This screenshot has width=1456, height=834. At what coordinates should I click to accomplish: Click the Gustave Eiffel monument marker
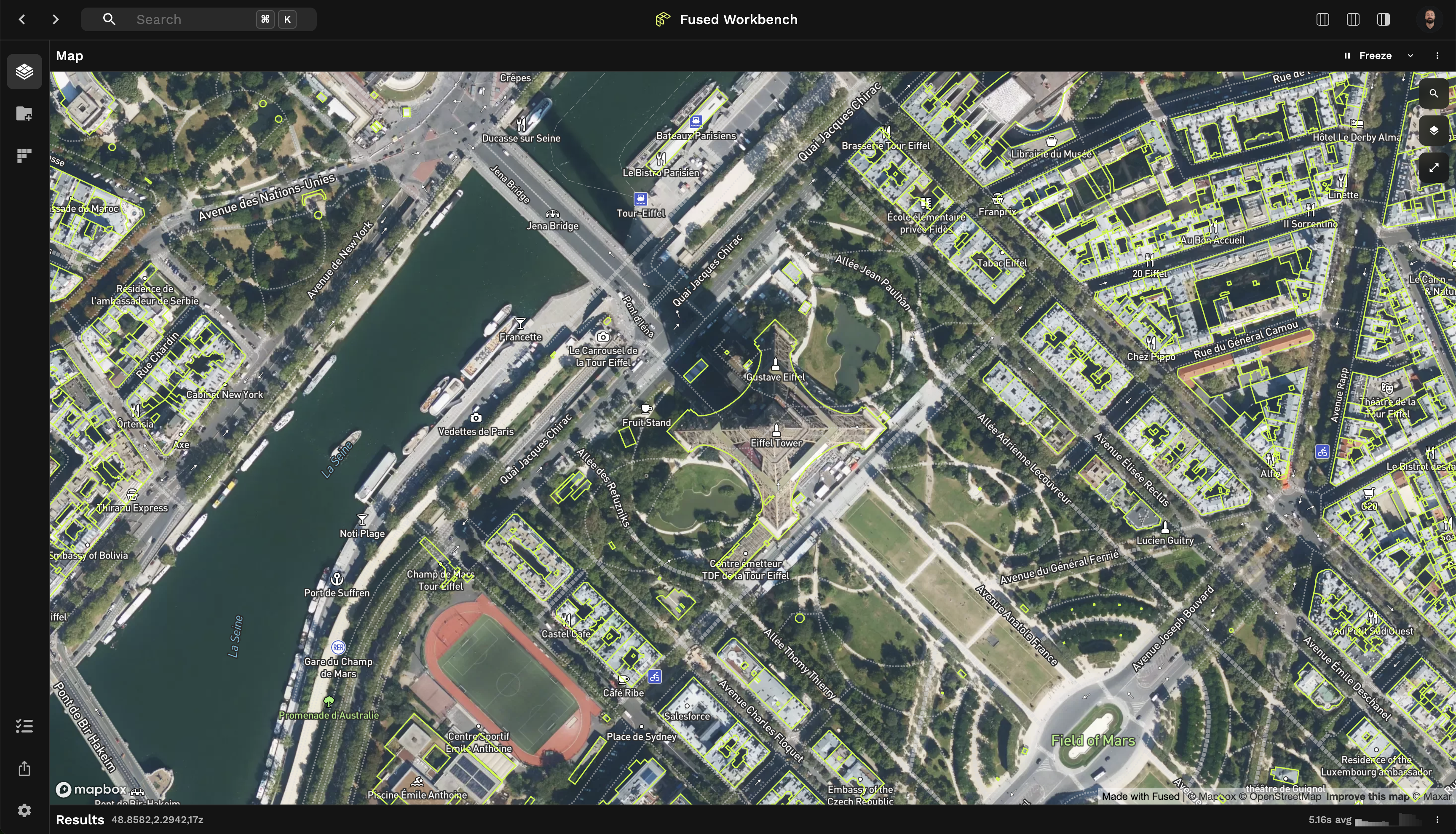click(776, 364)
